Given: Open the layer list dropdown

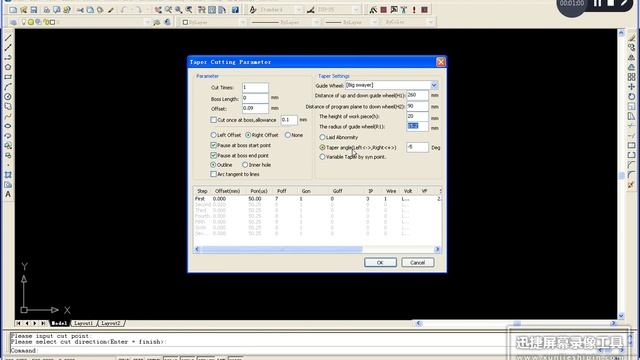Looking at the screenshot, I should [x=147, y=22].
